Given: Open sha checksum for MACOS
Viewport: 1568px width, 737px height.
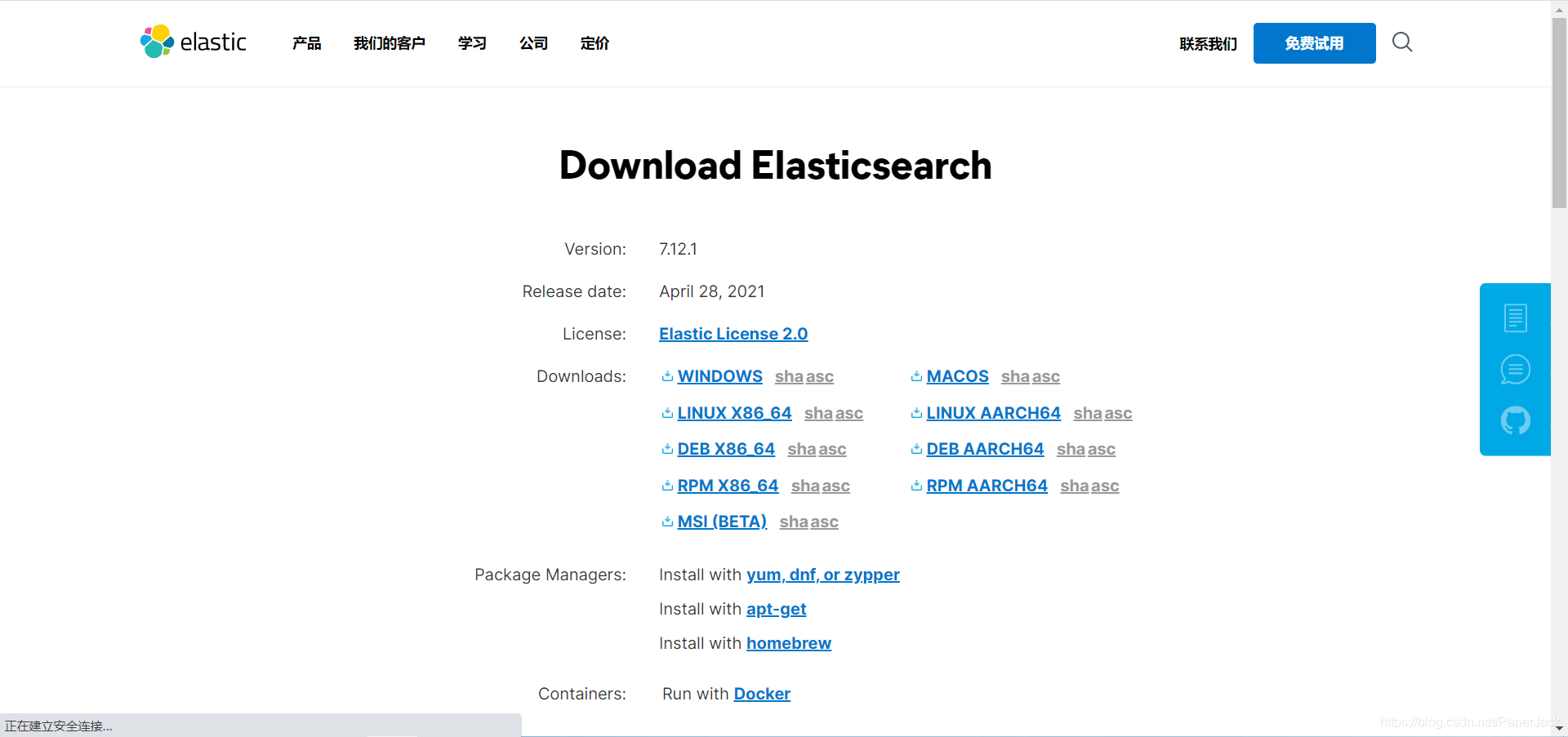Looking at the screenshot, I should pyautogui.click(x=1015, y=376).
